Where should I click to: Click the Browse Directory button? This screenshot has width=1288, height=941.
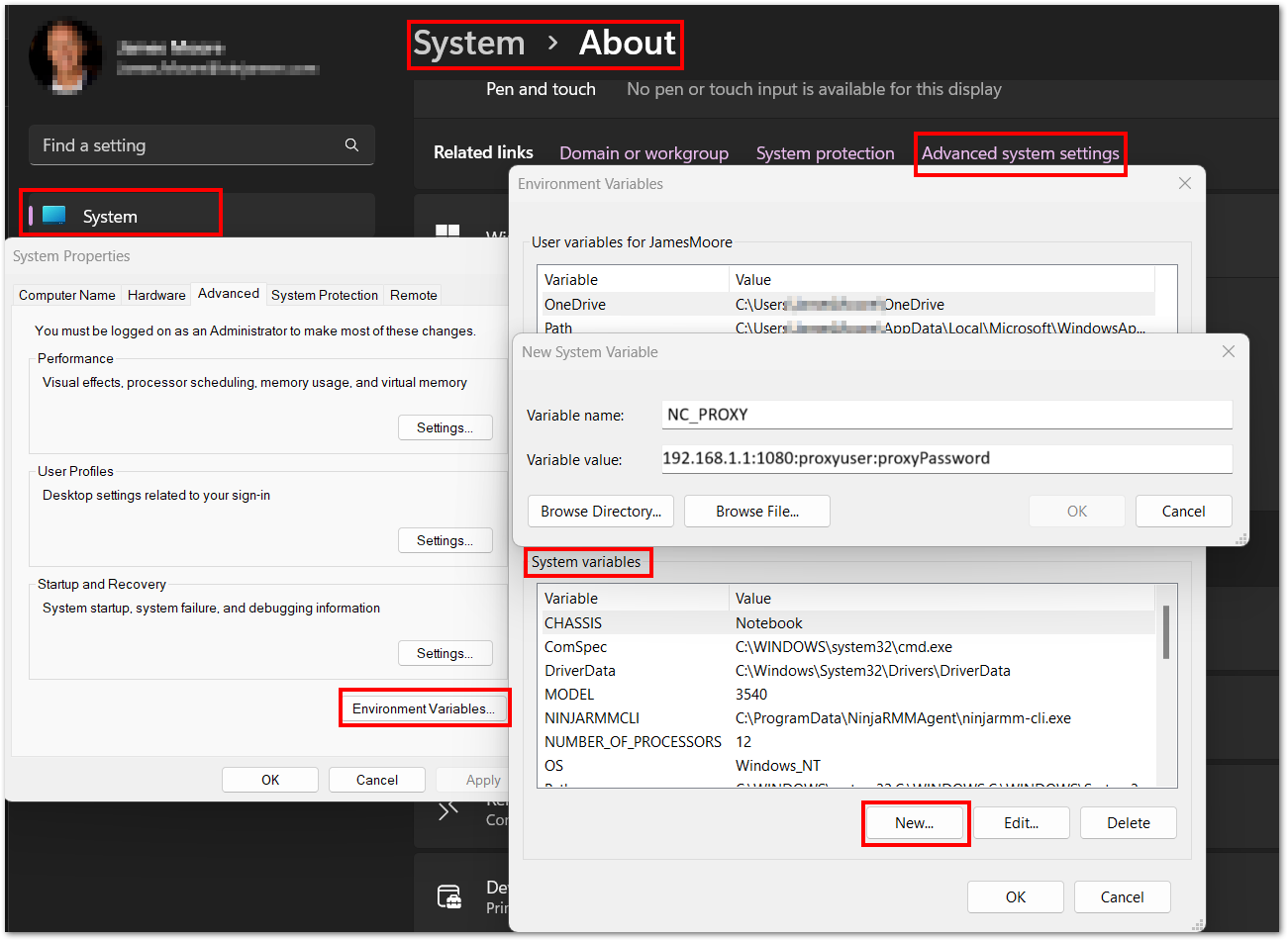600,511
